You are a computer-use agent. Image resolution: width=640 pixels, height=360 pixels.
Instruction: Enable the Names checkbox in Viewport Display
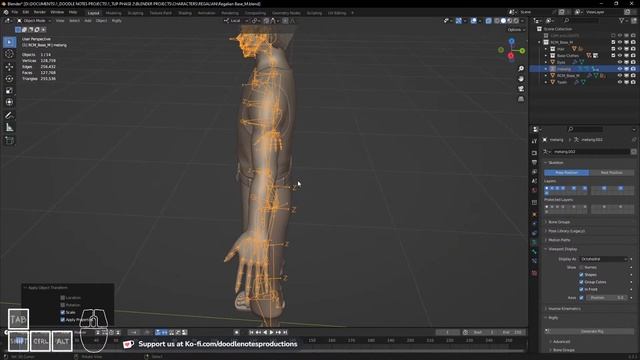coord(581,268)
